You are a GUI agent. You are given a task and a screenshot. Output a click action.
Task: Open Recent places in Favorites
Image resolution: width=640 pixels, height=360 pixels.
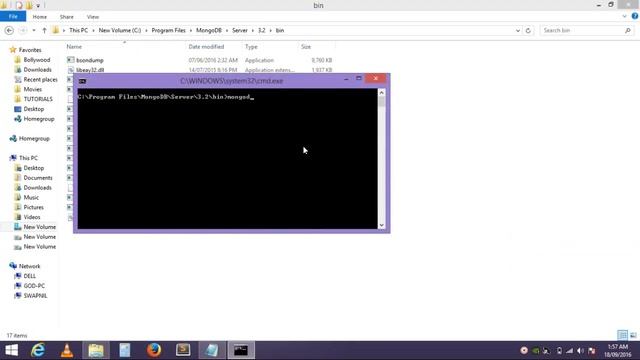tap(40, 80)
